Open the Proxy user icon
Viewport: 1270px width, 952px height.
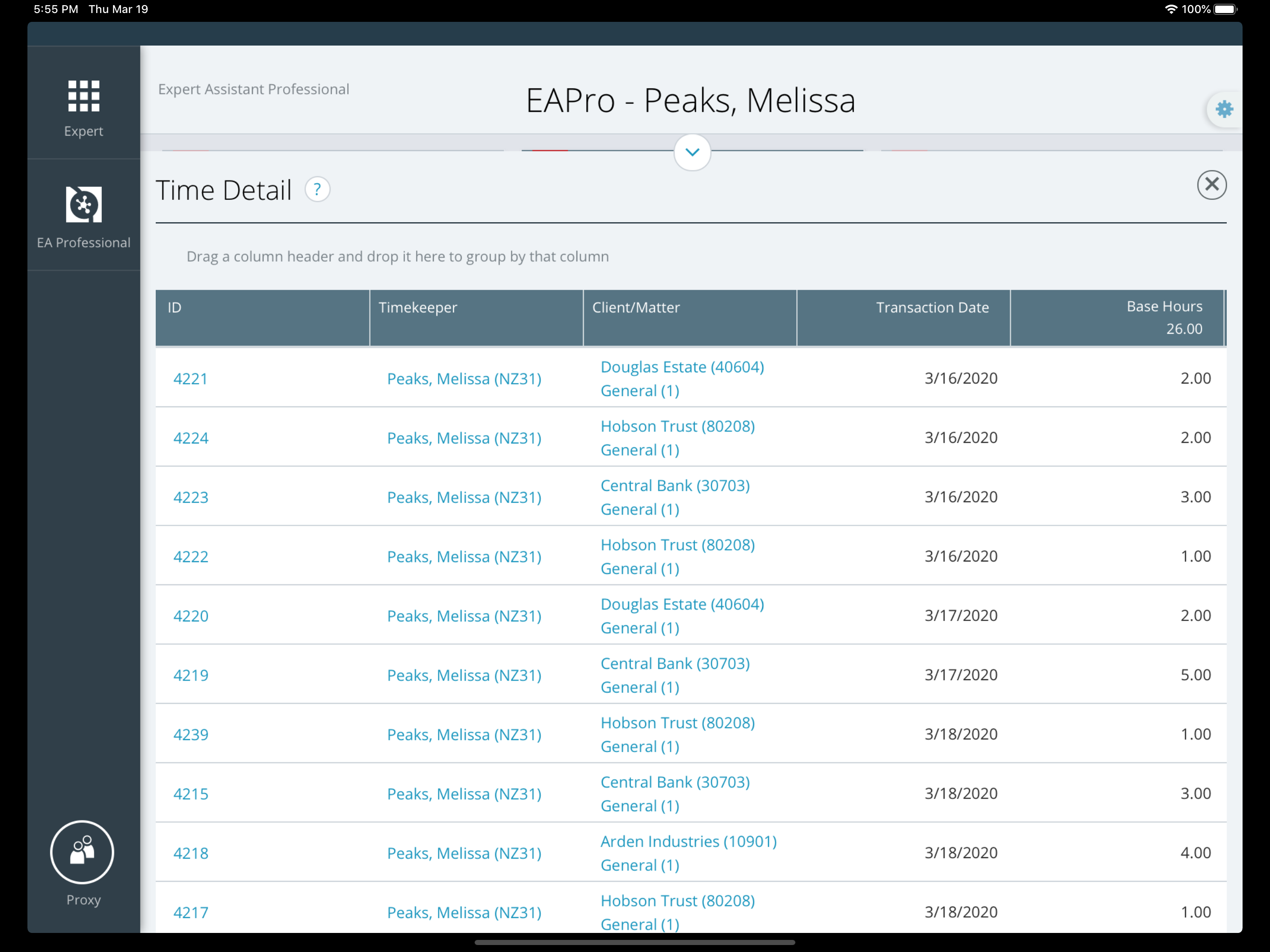pyautogui.click(x=82, y=852)
